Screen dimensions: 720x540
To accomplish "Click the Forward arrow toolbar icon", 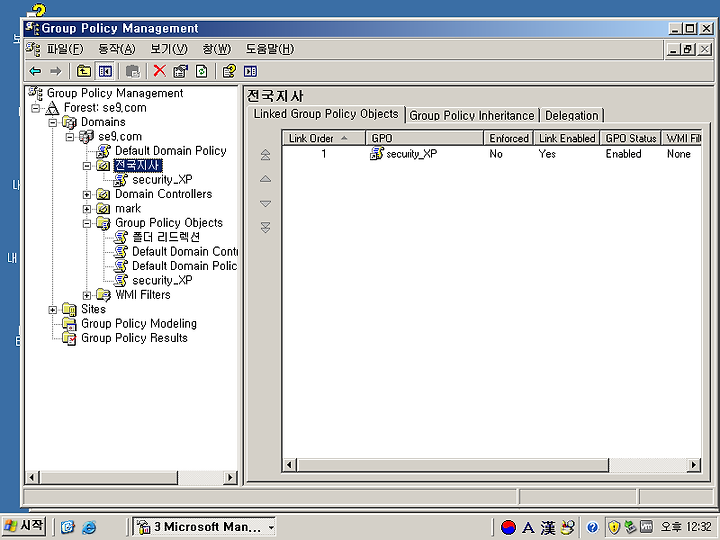I will [x=56, y=71].
